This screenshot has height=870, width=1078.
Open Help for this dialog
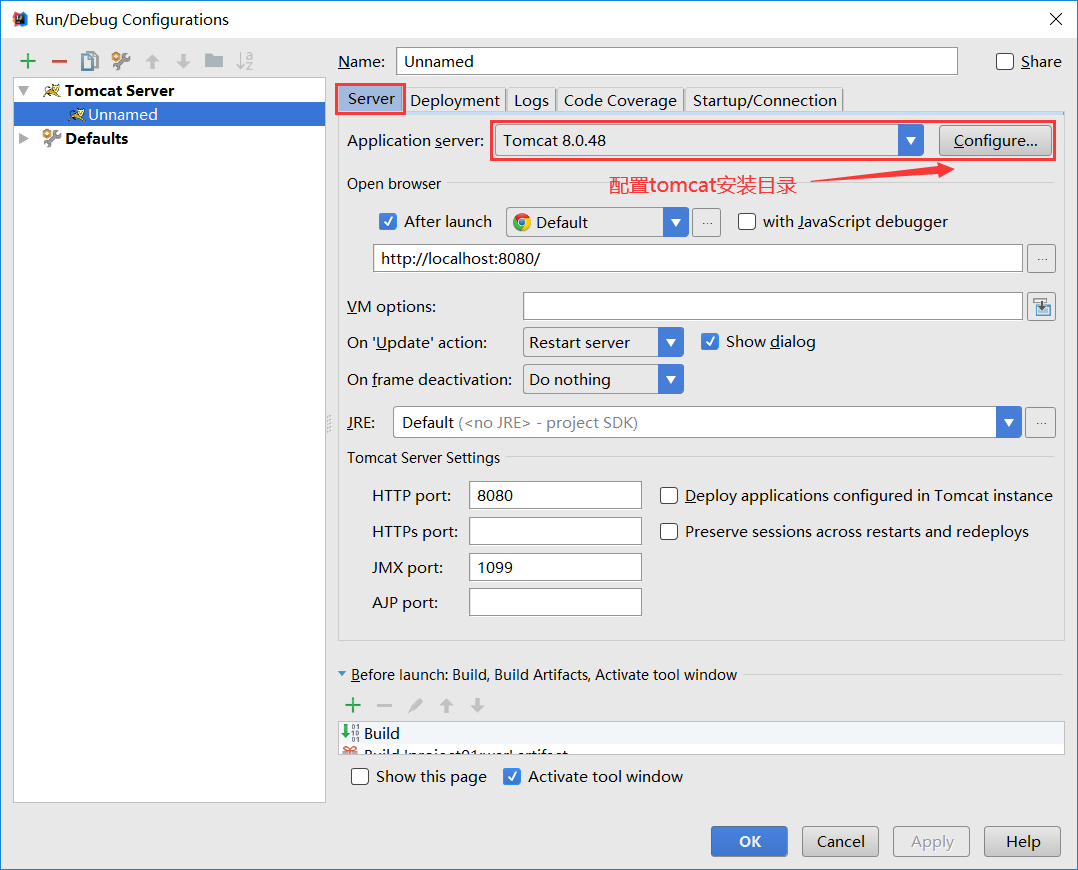1022,841
